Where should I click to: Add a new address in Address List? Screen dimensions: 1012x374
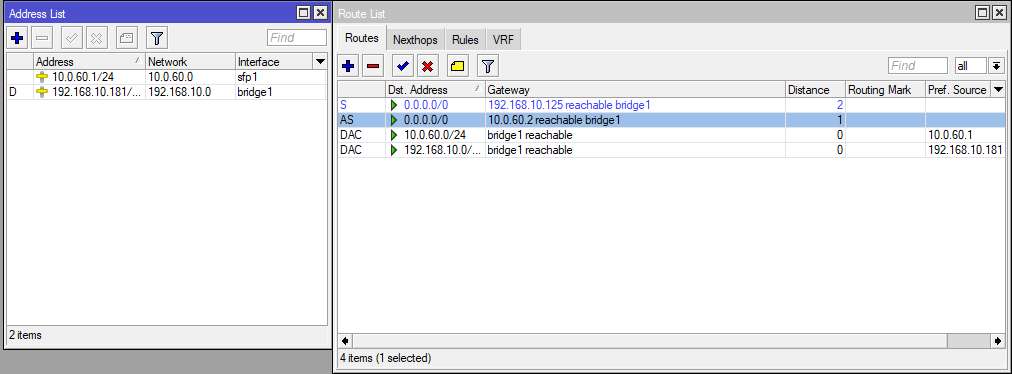[x=17, y=39]
